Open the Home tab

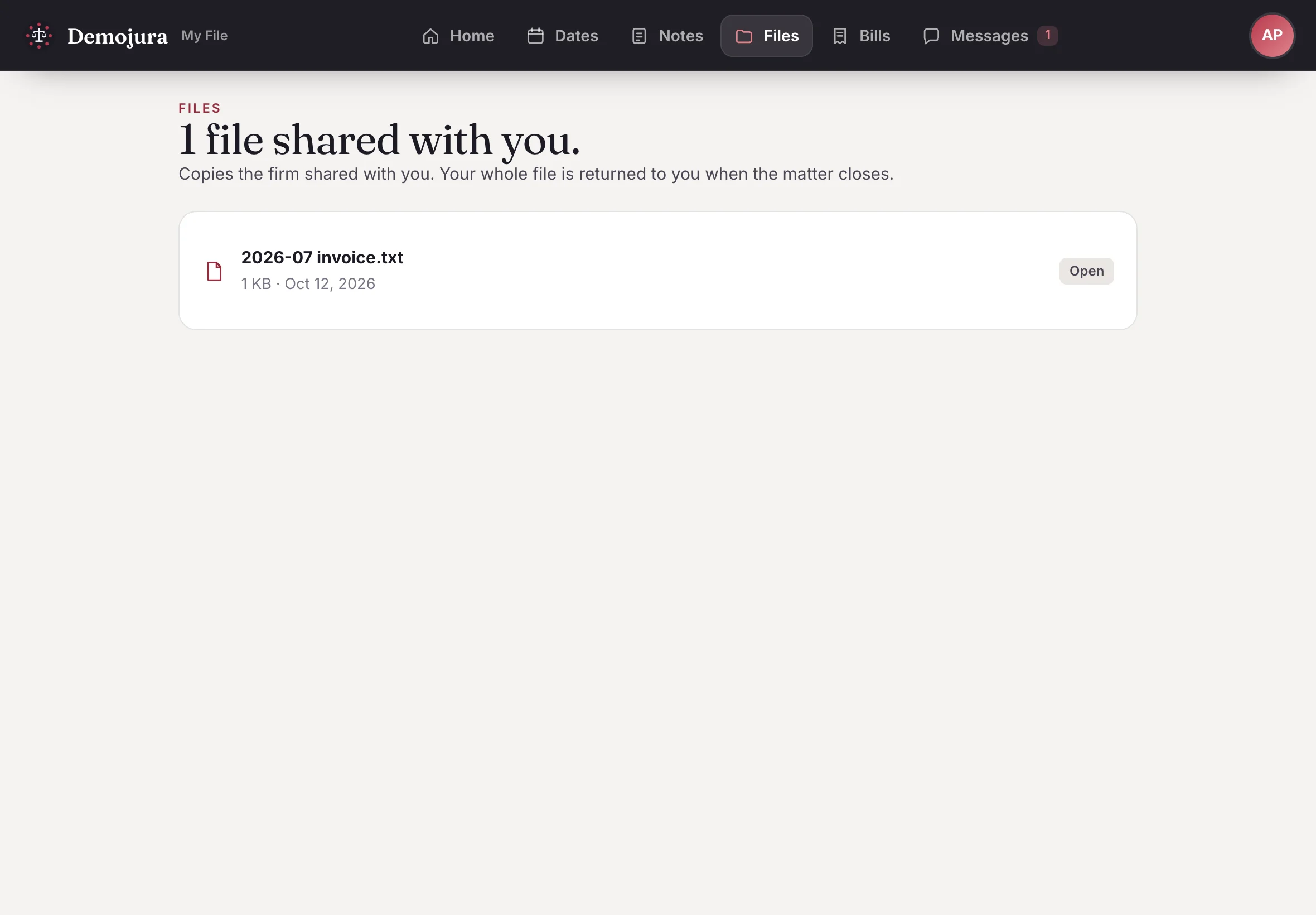coord(458,36)
